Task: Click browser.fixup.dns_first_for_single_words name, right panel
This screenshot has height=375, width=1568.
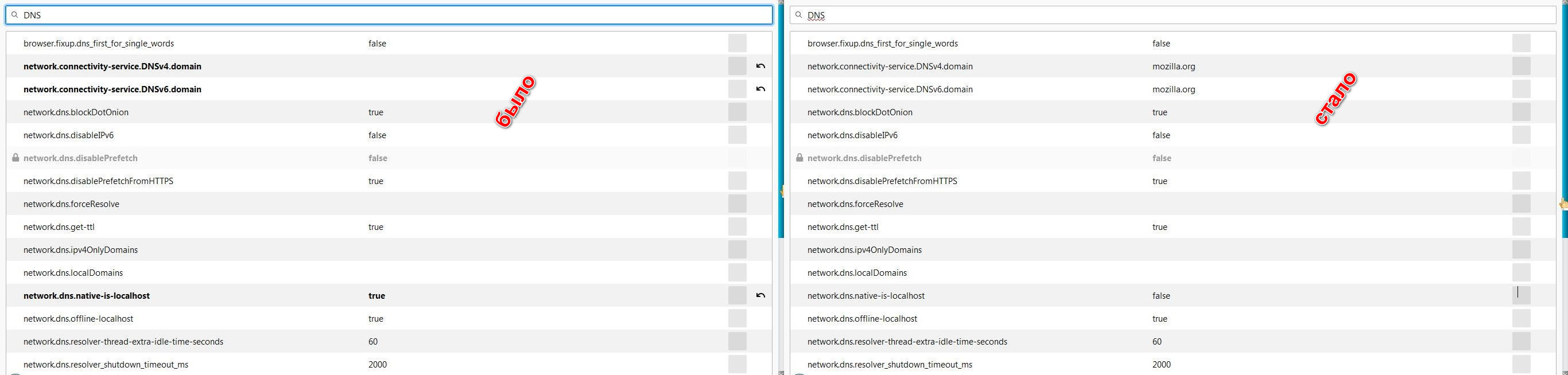Action: click(883, 44)
